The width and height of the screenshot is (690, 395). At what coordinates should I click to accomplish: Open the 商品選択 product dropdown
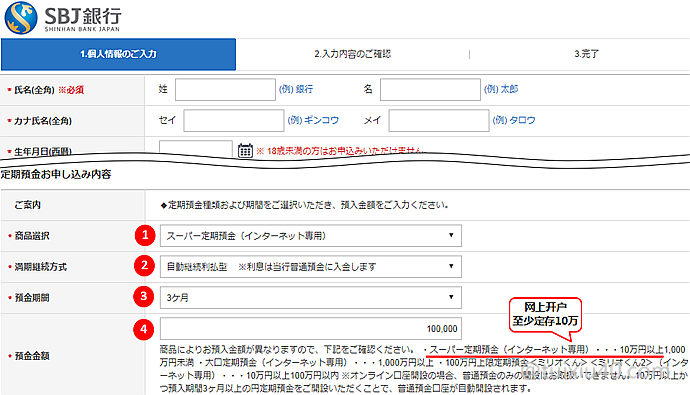(311, 236)
